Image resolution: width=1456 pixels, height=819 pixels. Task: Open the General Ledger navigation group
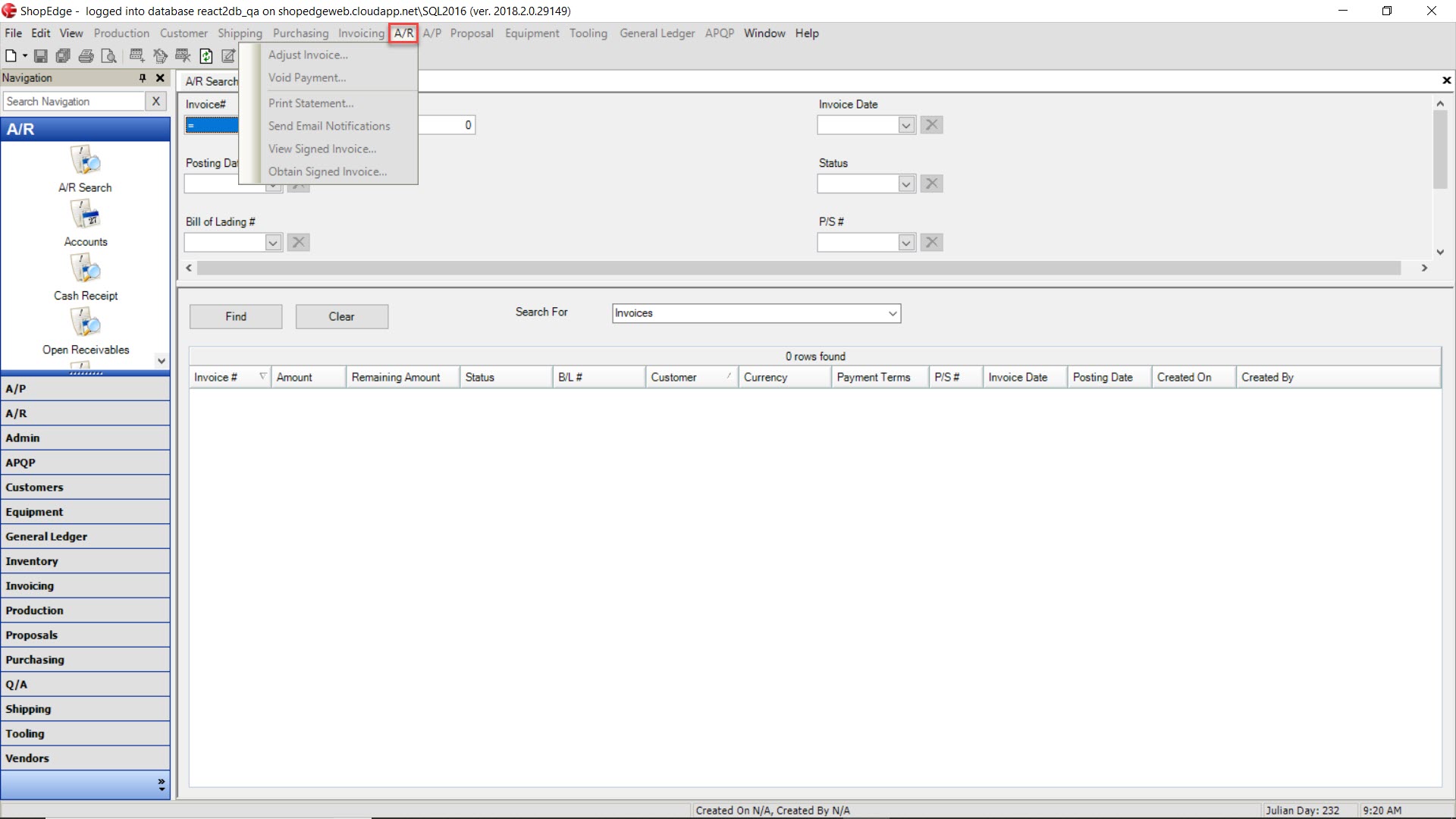[85, 536]
